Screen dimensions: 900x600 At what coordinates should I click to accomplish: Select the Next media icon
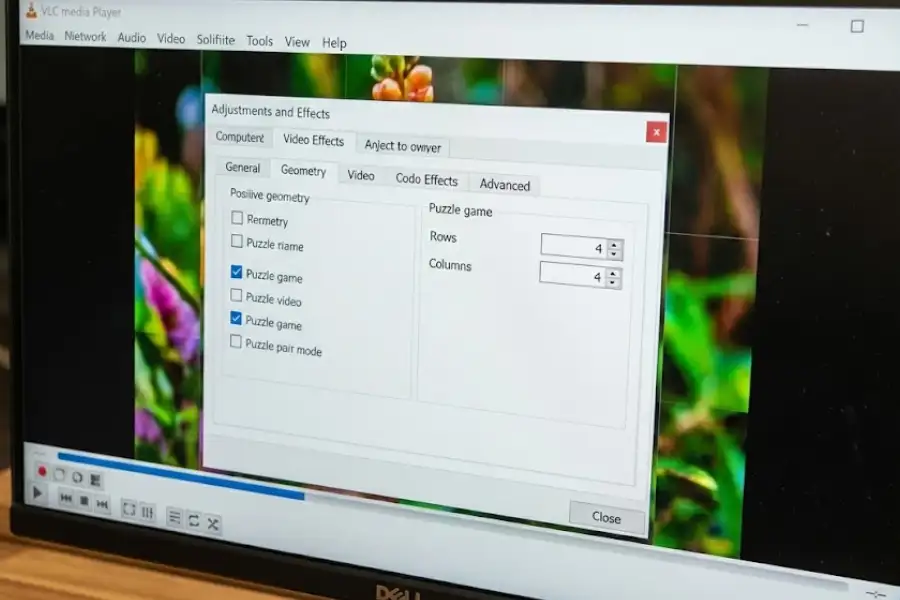point(103,503)
